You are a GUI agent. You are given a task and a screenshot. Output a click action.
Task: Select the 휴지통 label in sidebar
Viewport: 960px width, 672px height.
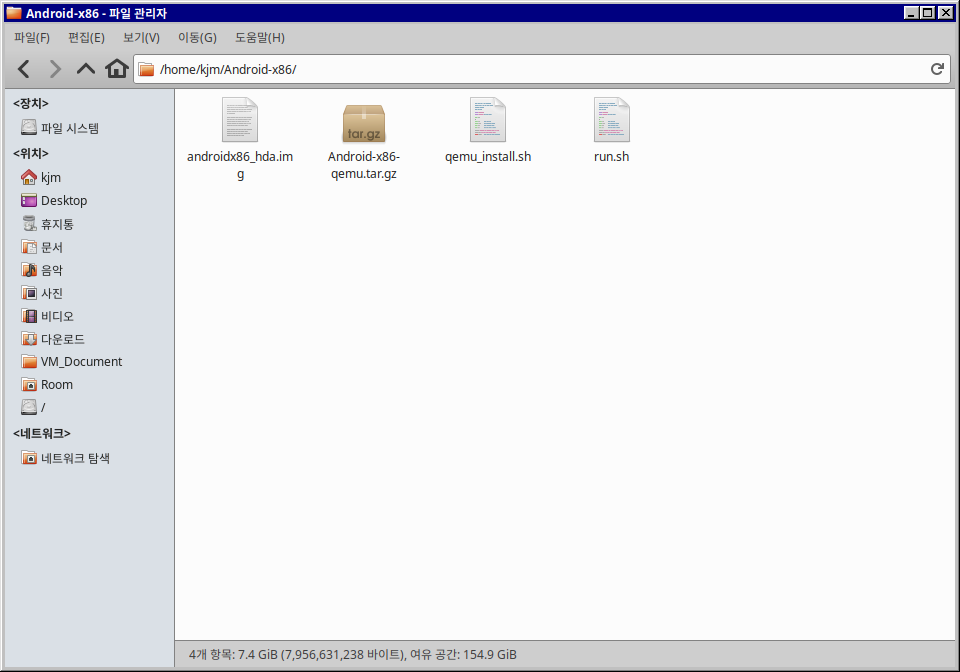(x=58, y=224)
